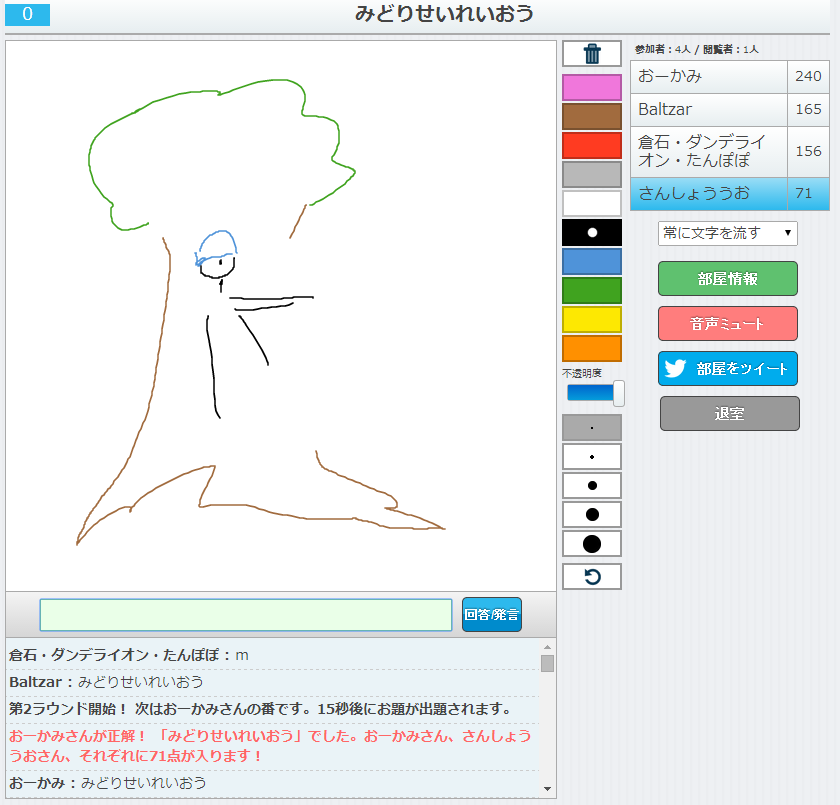Click the green 部屋情報 button

728,279
